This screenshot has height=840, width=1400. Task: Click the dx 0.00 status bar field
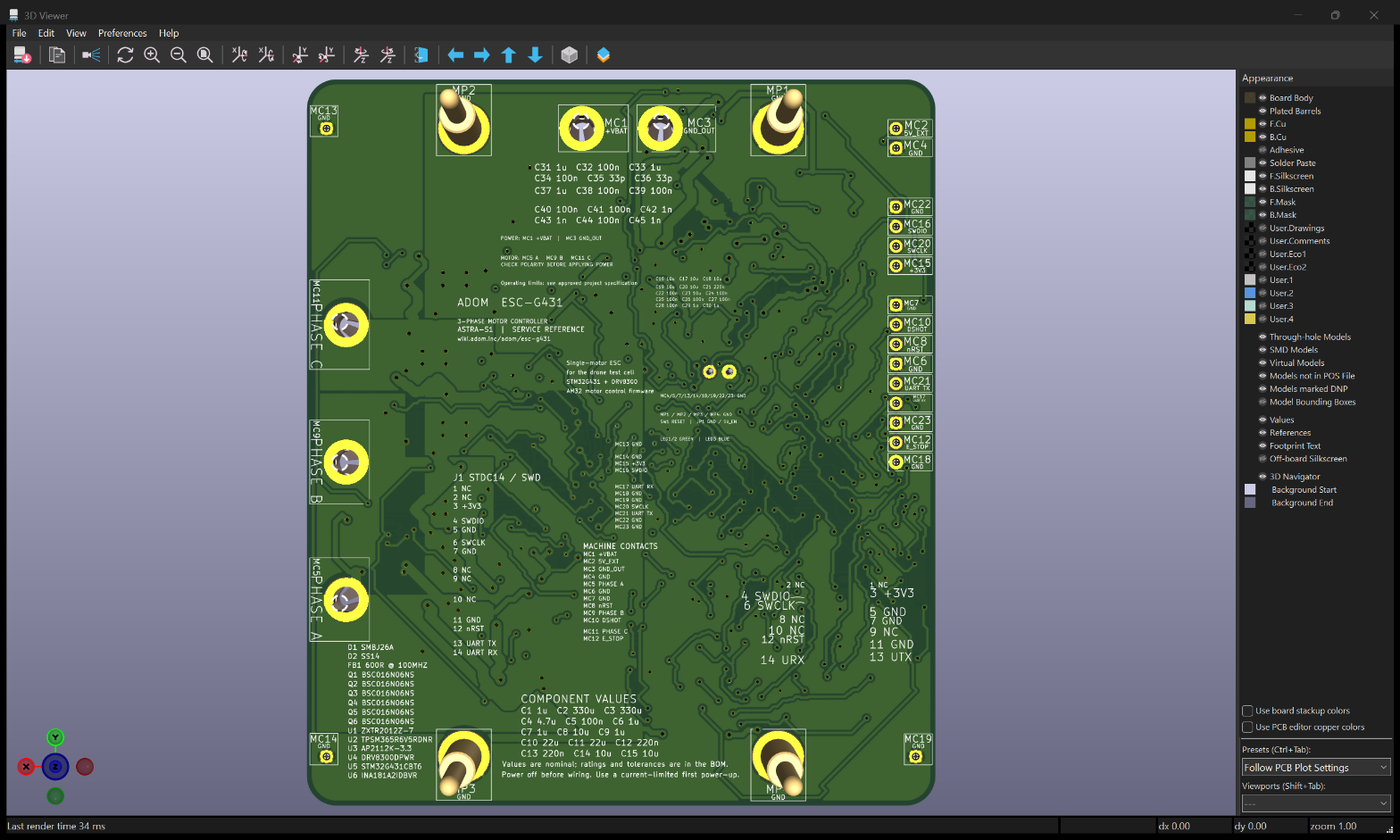click(x=1192, y=827)
